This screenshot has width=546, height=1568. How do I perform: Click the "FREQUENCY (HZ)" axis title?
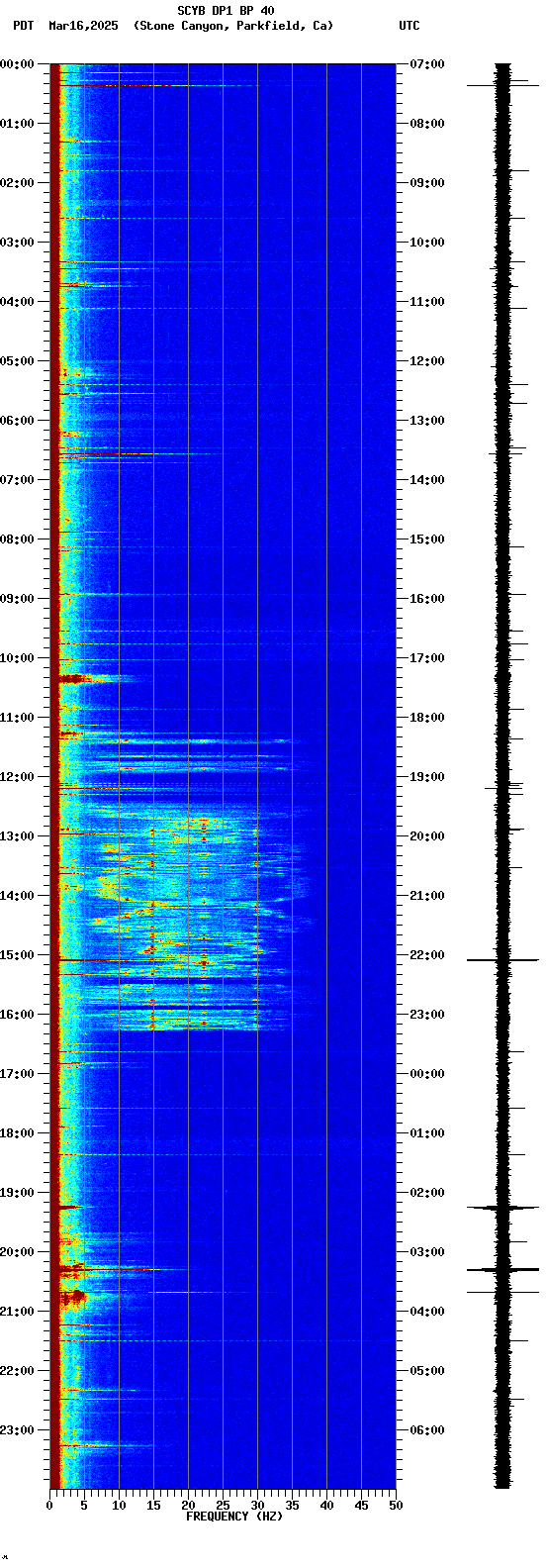[234, 1516]
